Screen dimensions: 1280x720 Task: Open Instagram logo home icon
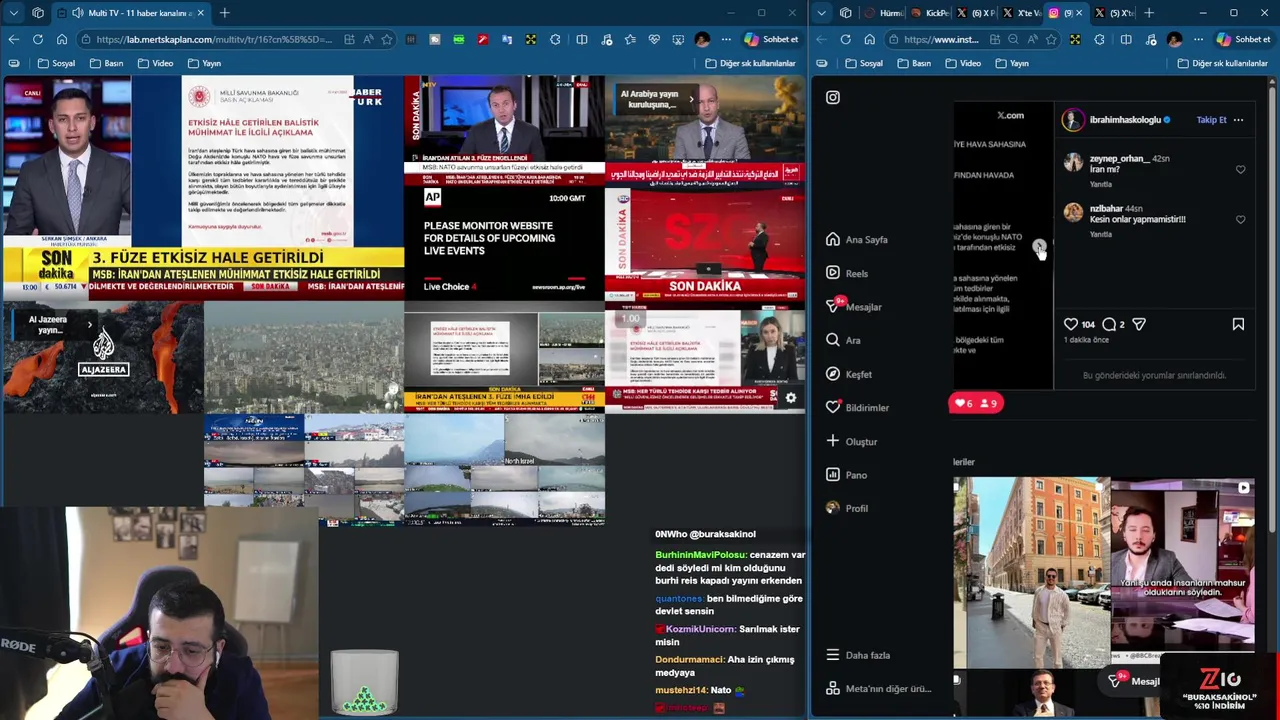click(x=833, y=97)
